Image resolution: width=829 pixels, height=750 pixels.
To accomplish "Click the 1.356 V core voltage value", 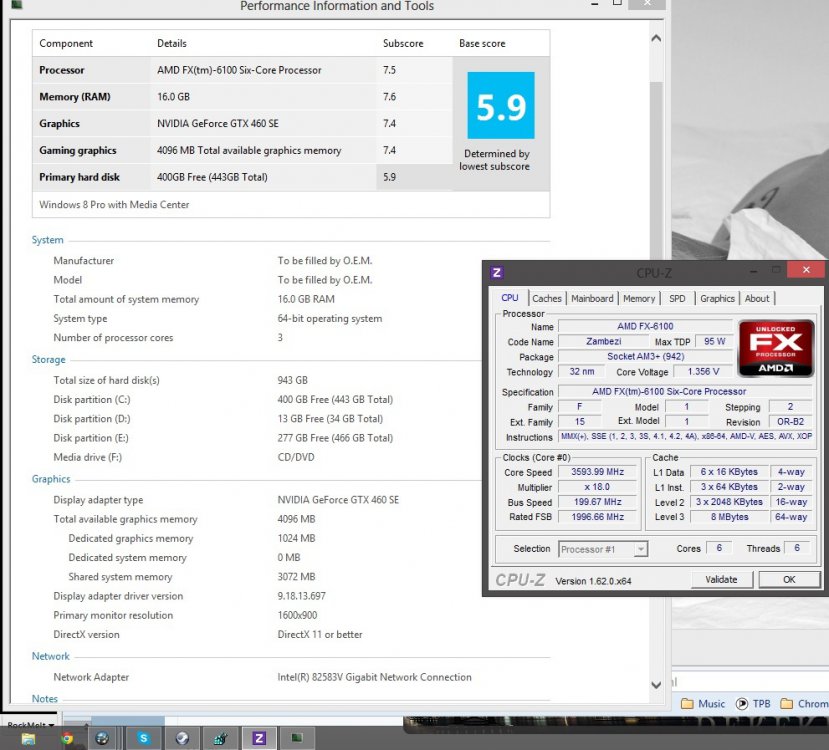I will pos(703,372).
